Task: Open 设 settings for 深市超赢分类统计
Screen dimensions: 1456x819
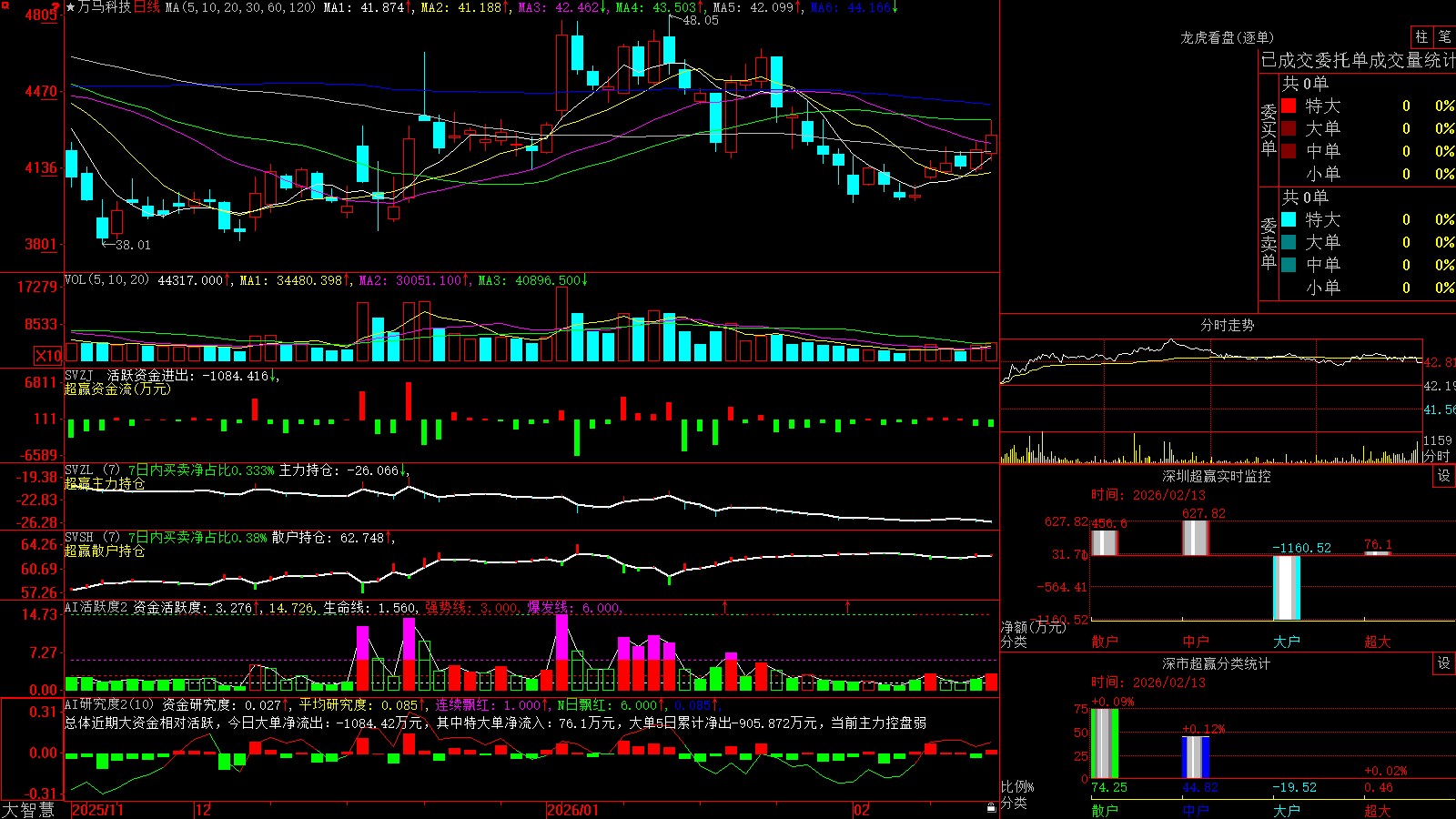Action: click(1444, 663)
